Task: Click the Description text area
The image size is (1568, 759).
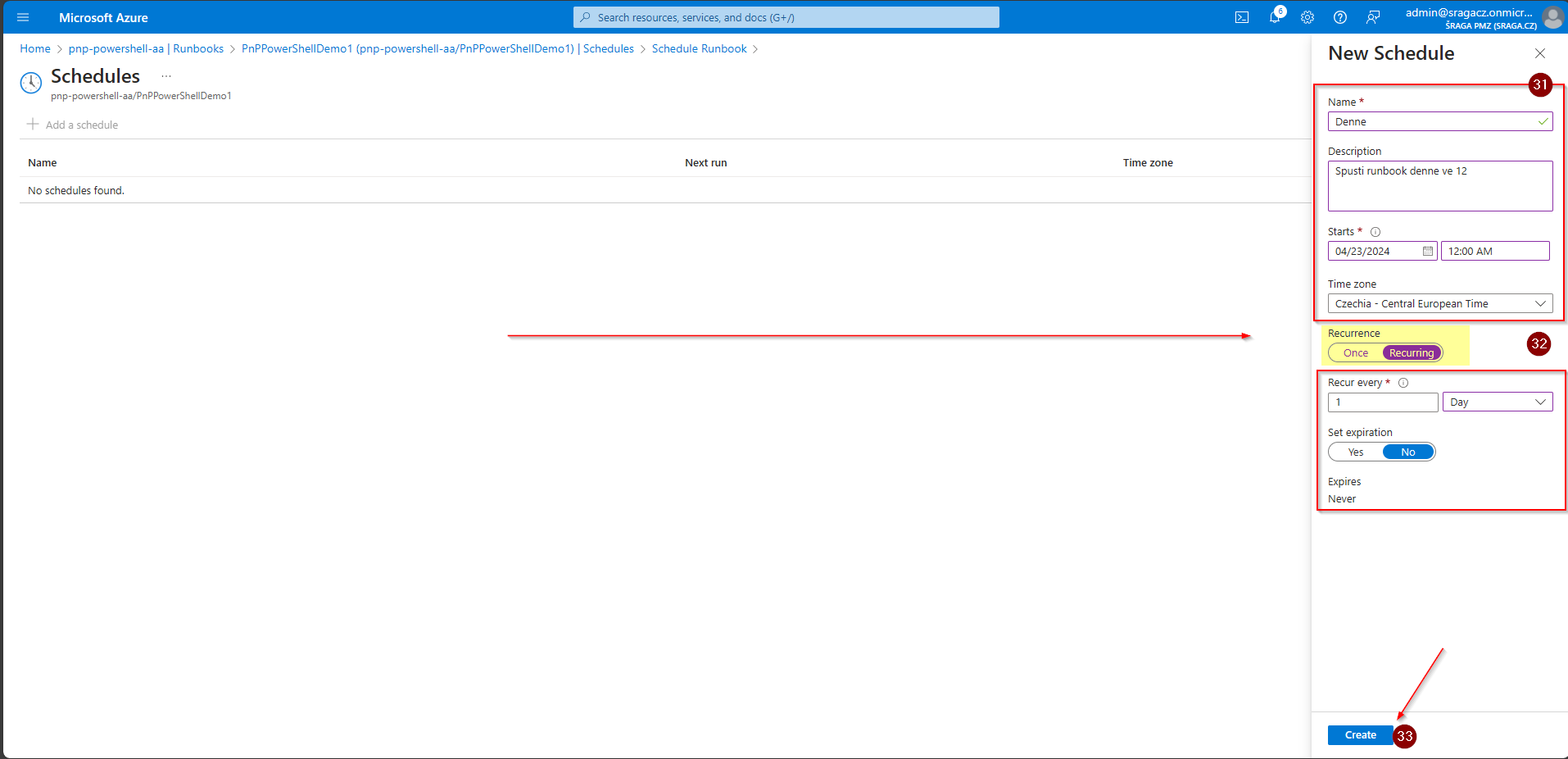Action: click(1440, 186)
